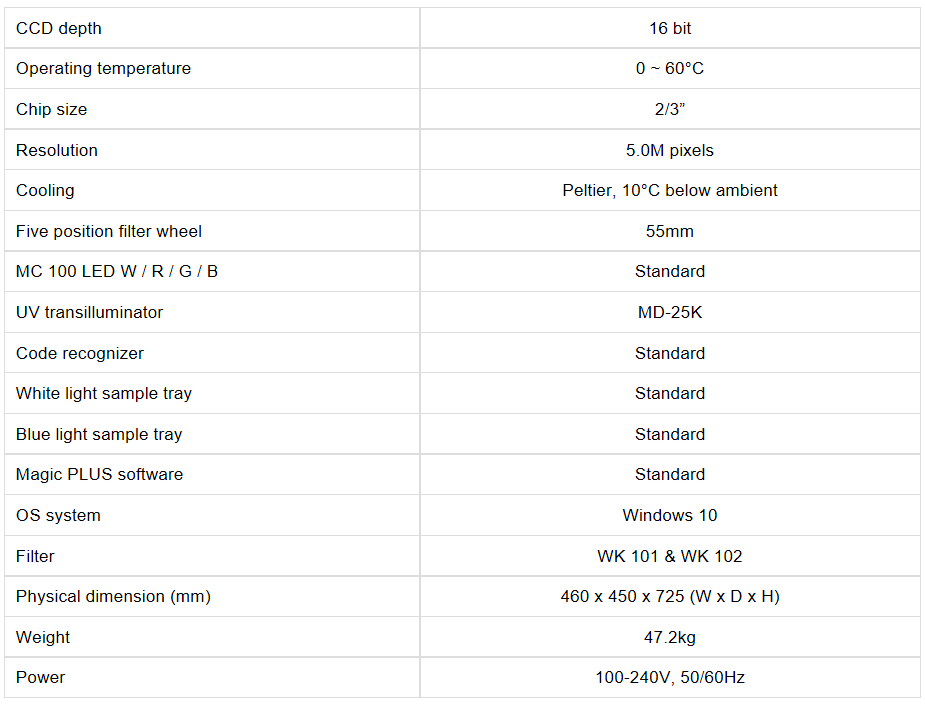The image size is (925, 706).
Task: Click the "Operating temperature" label
Action: [x=103, y=68]
